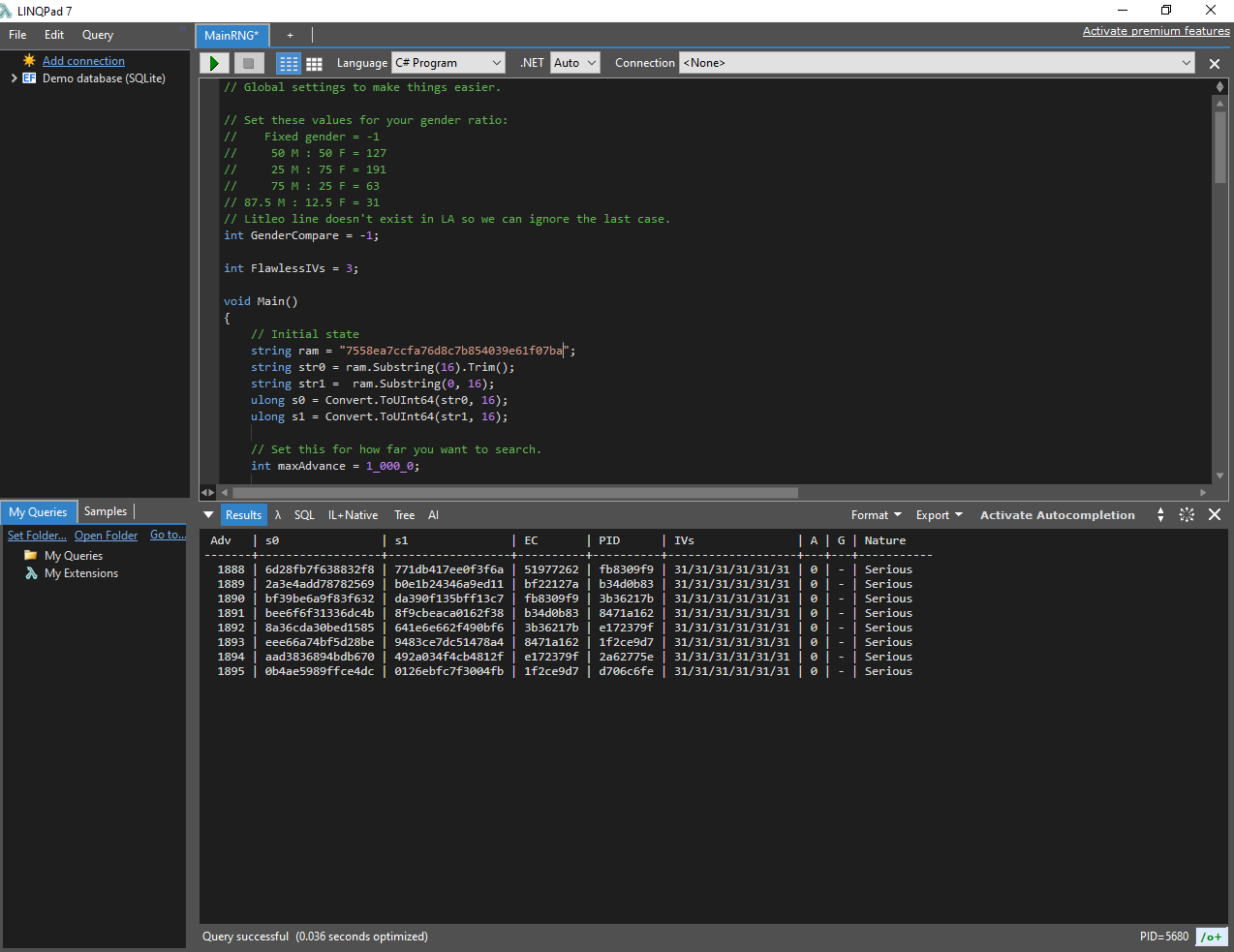Click the Go to... link
The width and height of the screenshot is (1234, 952).
[x=168, y=535]
